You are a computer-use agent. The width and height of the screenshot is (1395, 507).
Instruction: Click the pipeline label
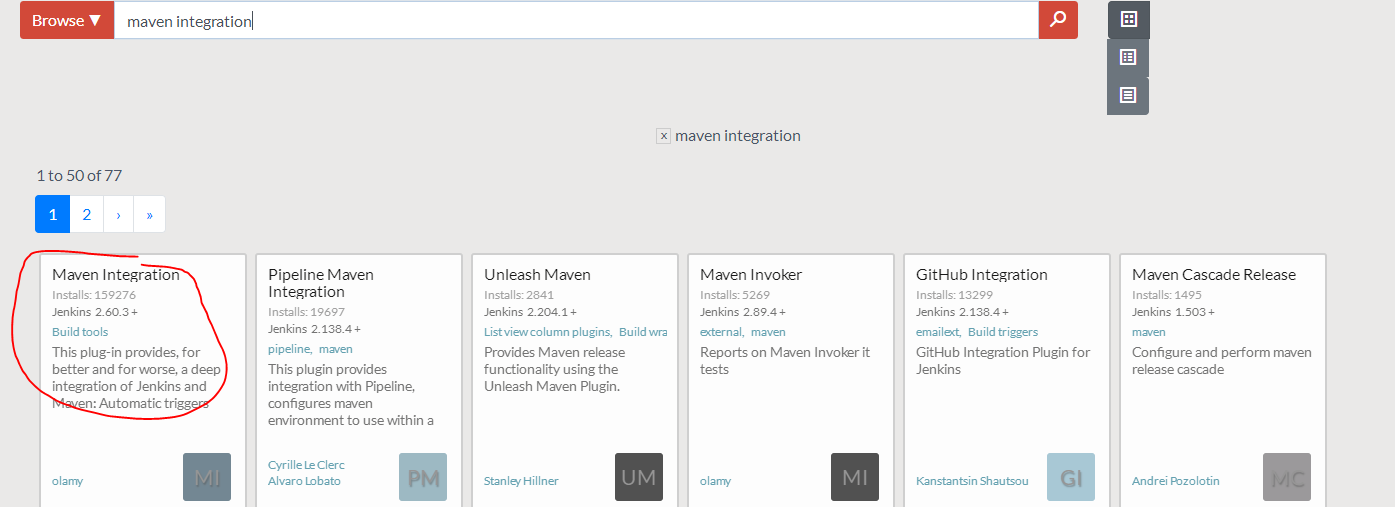point(288,349)
